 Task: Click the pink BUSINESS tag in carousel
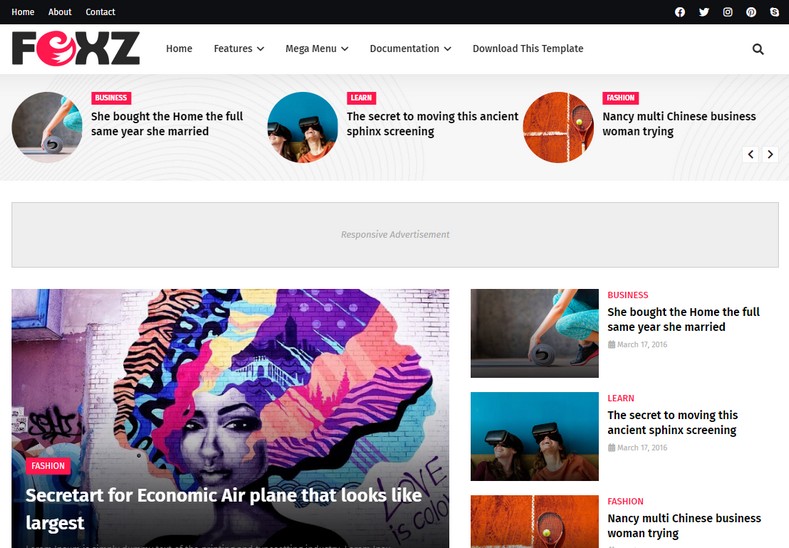[x=111, y=98]
